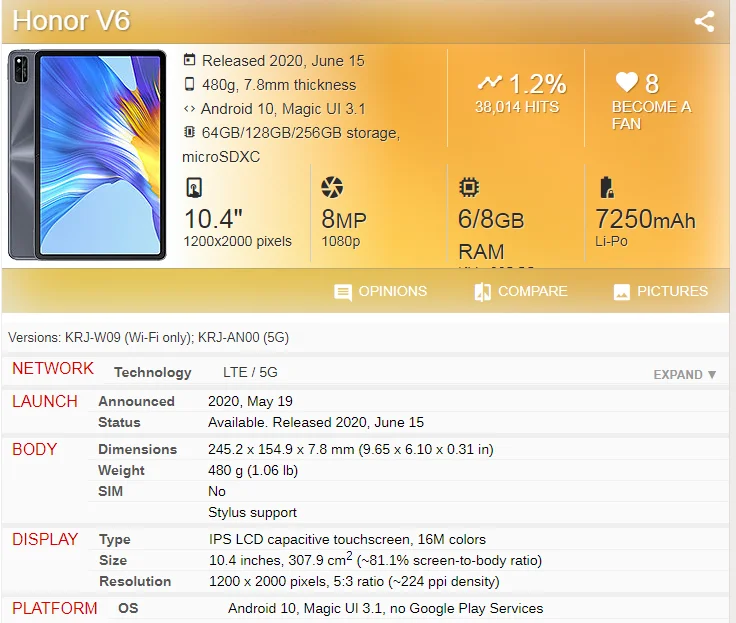Image resolution: width=736 pixels, height=623 pixels.
Task: Click the IPS LCD capacitive touchscreen value
Action: [347, 539]
